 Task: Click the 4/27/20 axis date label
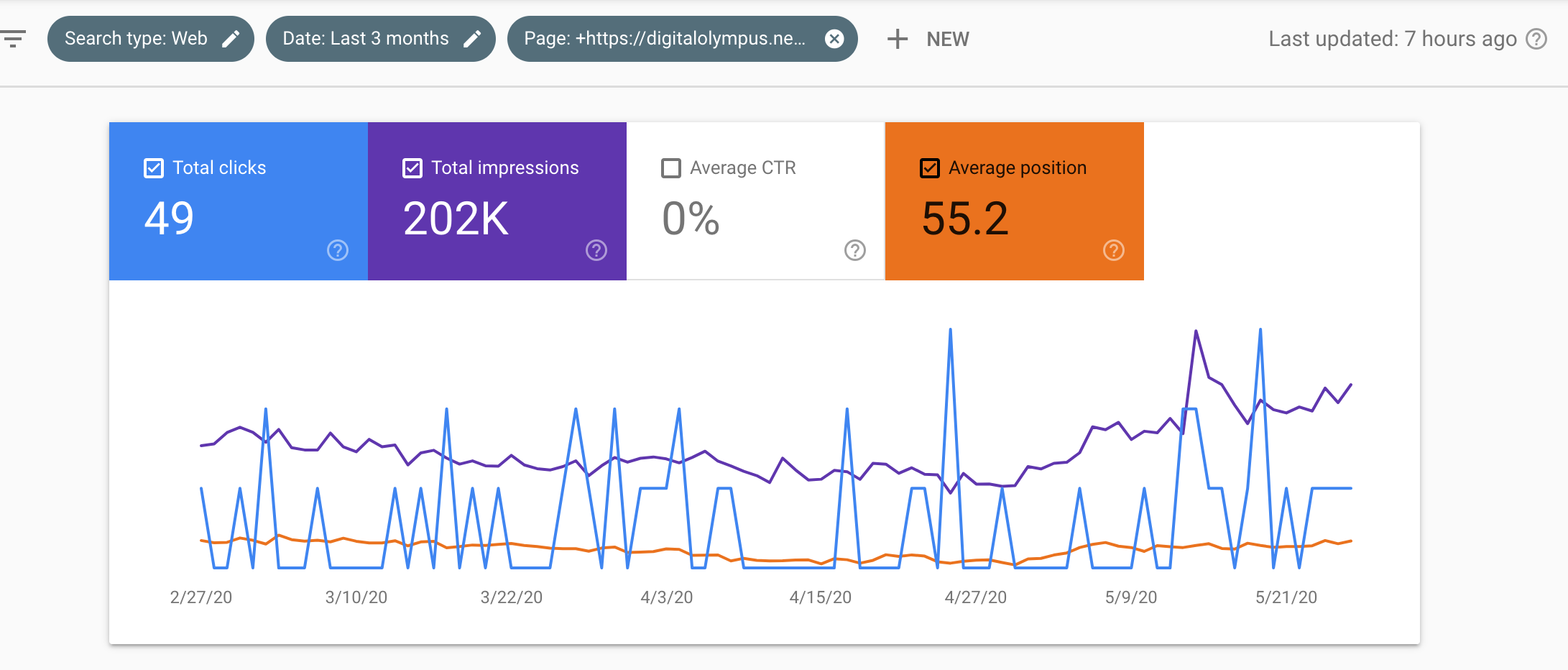(976, 597)
